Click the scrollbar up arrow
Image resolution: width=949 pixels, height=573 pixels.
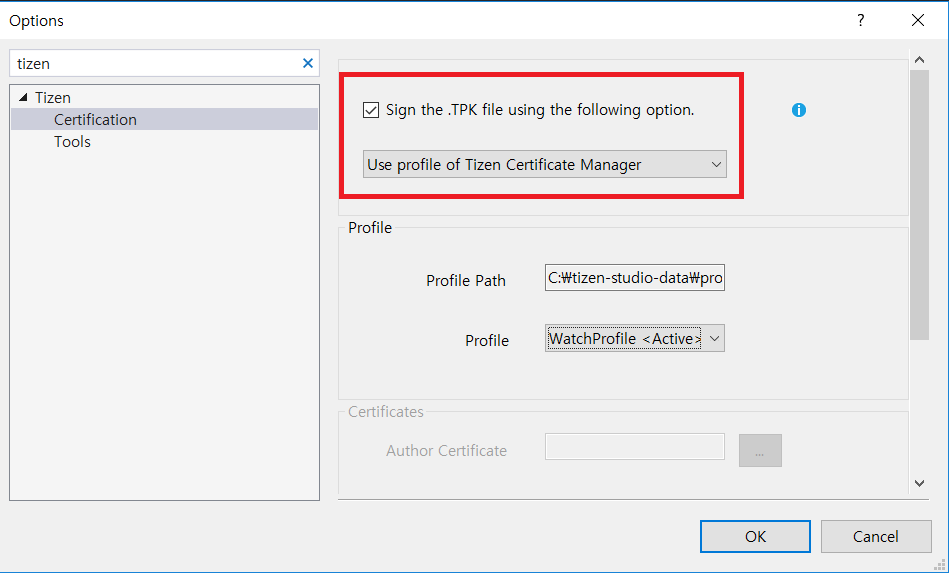pyautogui.click(x=920, y=60)
